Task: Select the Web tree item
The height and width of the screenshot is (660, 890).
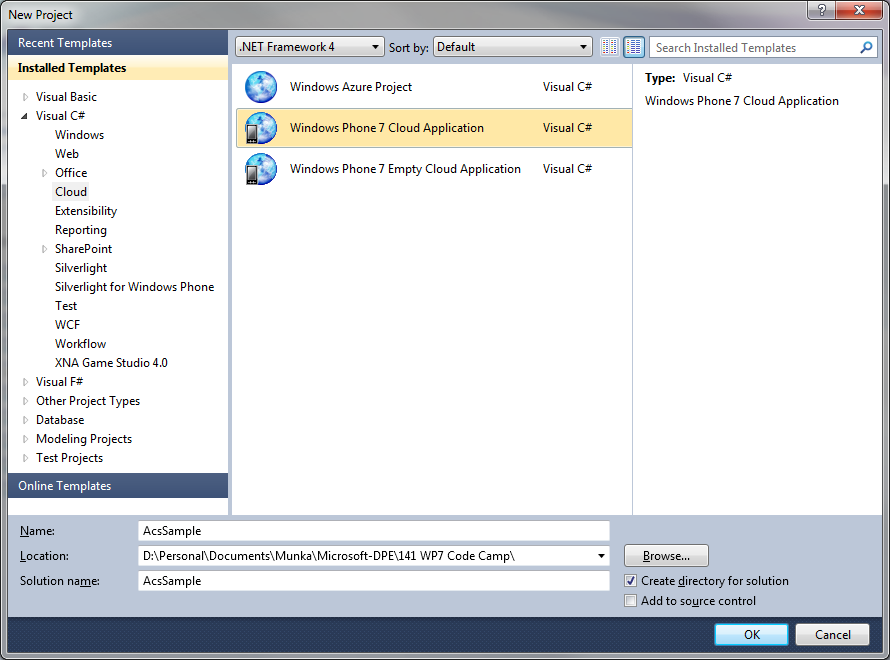Action: point(67,154)
